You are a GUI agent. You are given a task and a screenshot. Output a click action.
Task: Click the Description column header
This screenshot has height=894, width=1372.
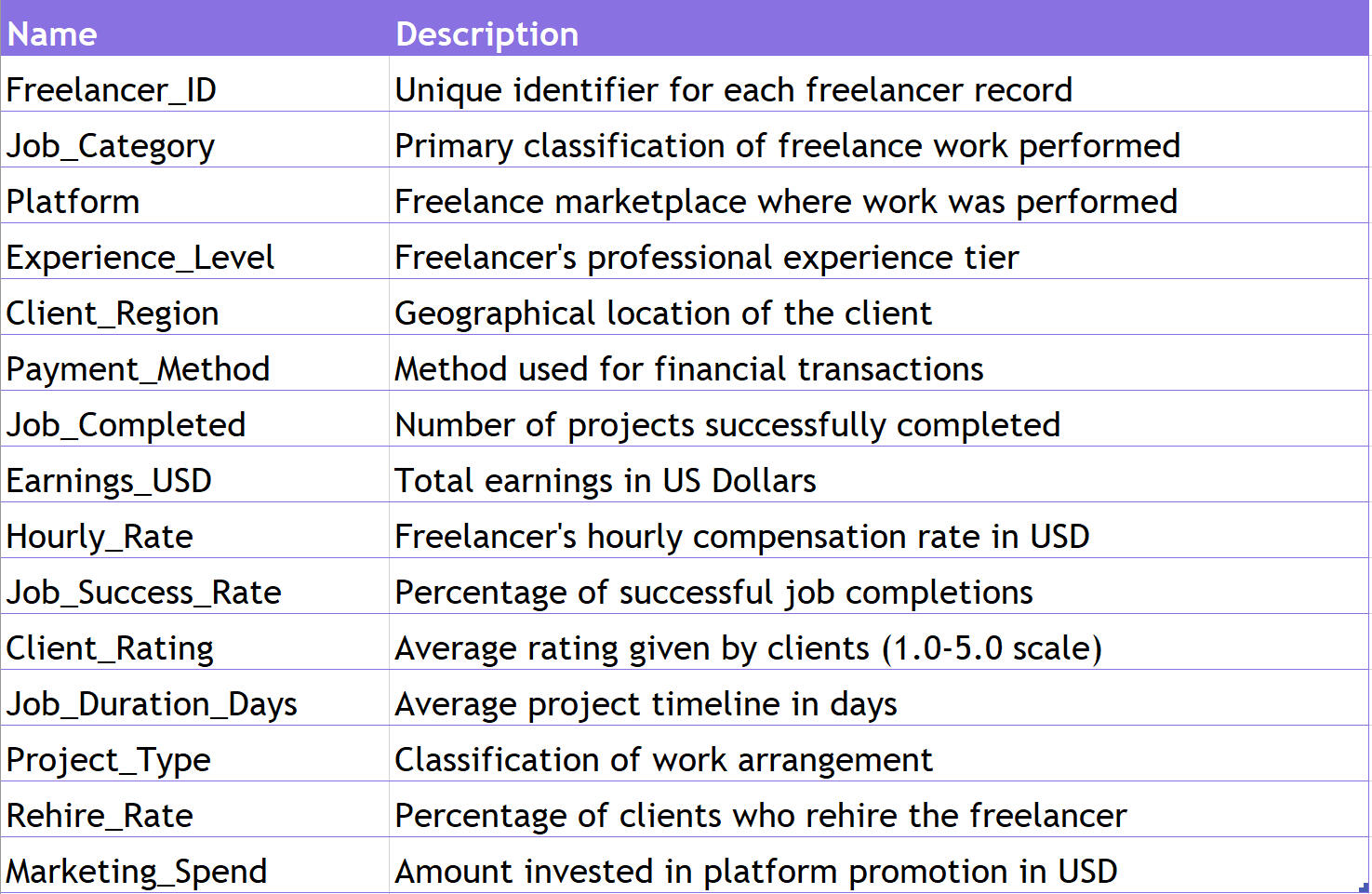(x=486, y=34)
